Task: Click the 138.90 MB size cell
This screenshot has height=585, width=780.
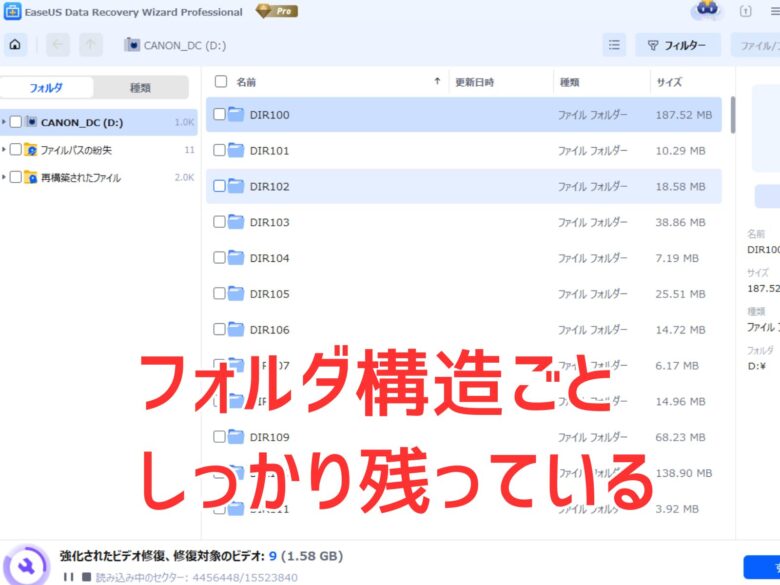Action: point(683,473)
